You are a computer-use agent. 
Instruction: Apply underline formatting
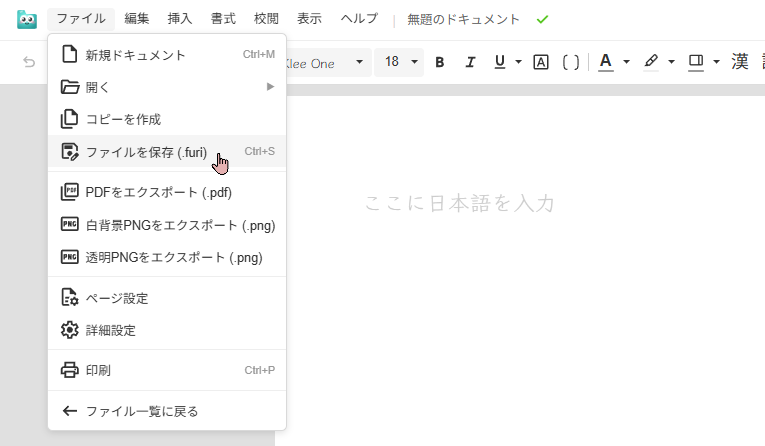(x=500, y=62)
